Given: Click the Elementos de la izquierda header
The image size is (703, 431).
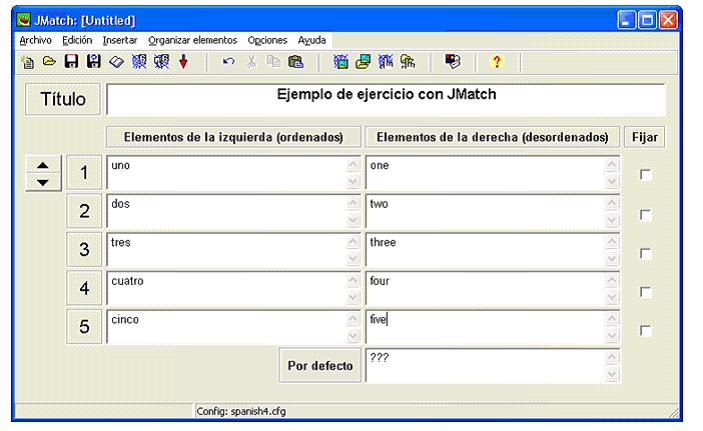Looking at the screenshot, I should coord(234,137).
